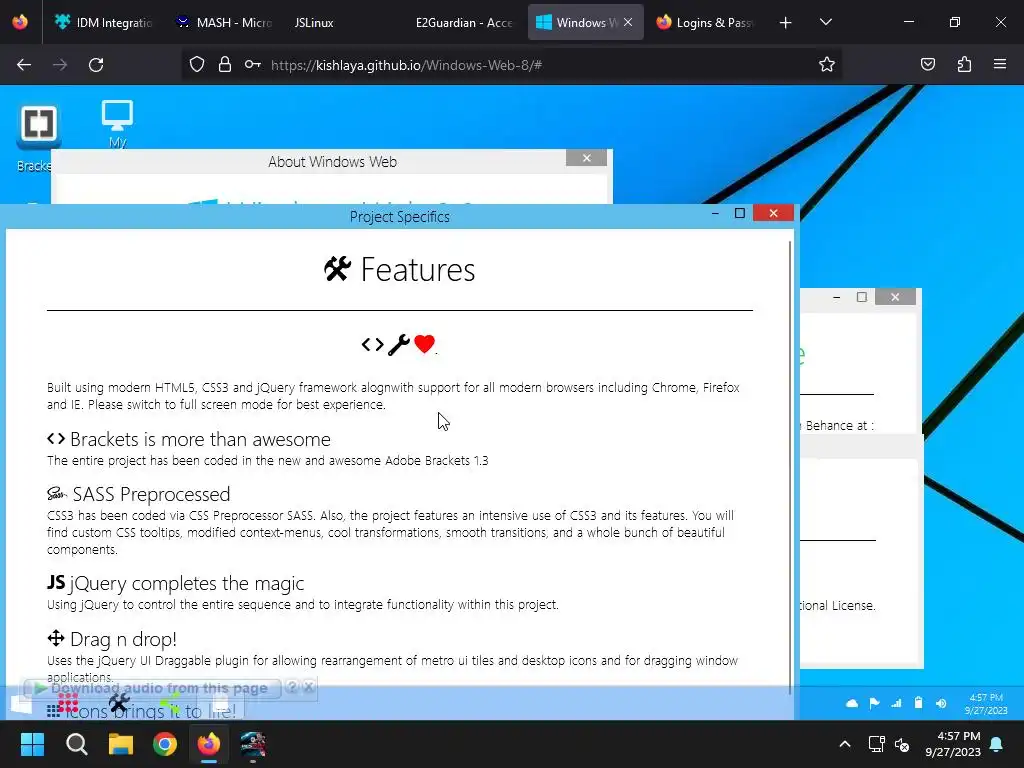
Task: Maximize the Project Specifics window
Action: click(740, 213)
